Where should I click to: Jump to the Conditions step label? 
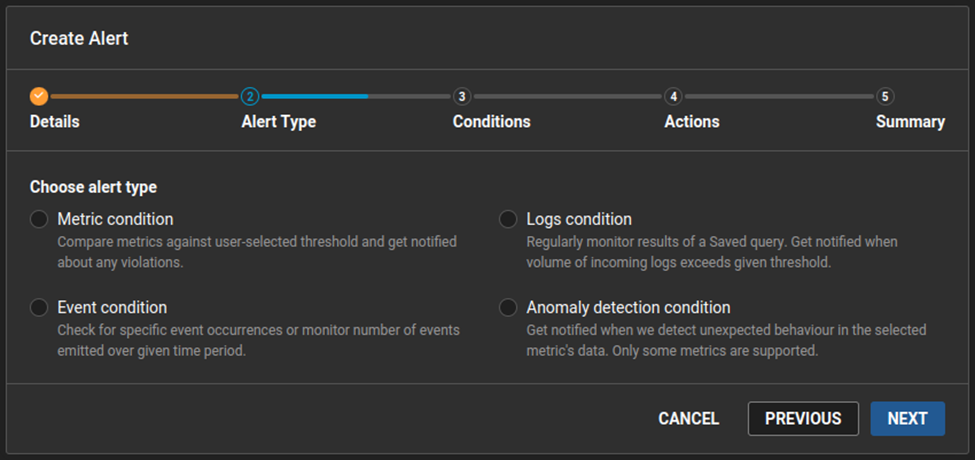[x=491, y=122]
